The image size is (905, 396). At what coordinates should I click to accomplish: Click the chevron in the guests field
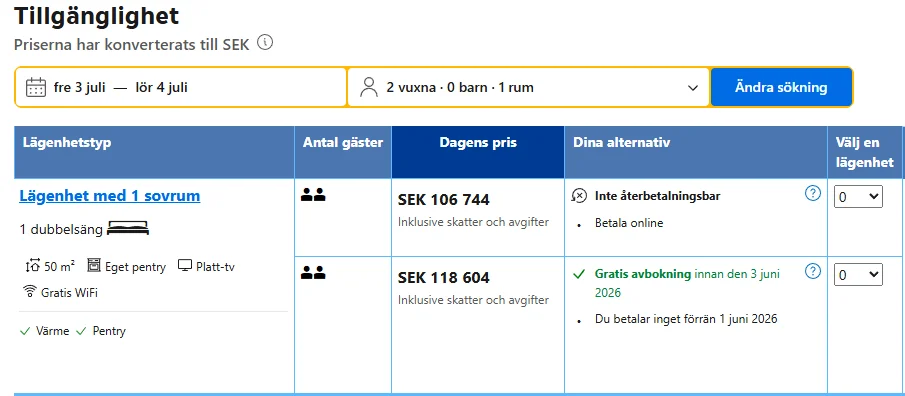coord(693,88)
